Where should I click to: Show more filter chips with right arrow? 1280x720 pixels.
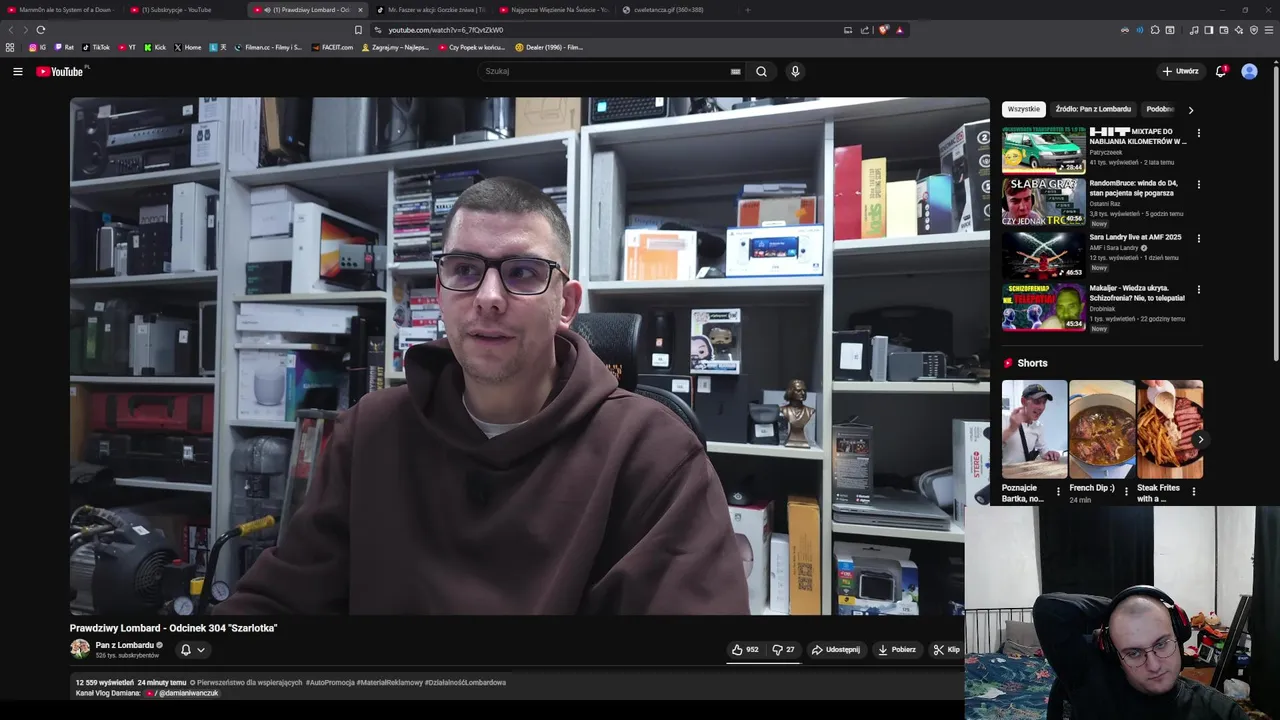click(x=1190, y=110)
